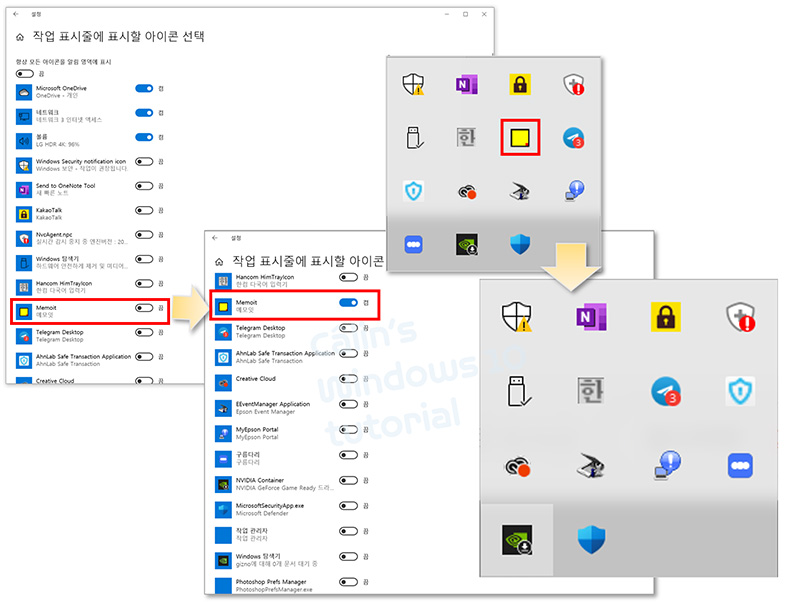The height and width of the screenshot is (611, 800).
Task: Enable Memoit toggle in back Settings window
Action: [144, 308]
